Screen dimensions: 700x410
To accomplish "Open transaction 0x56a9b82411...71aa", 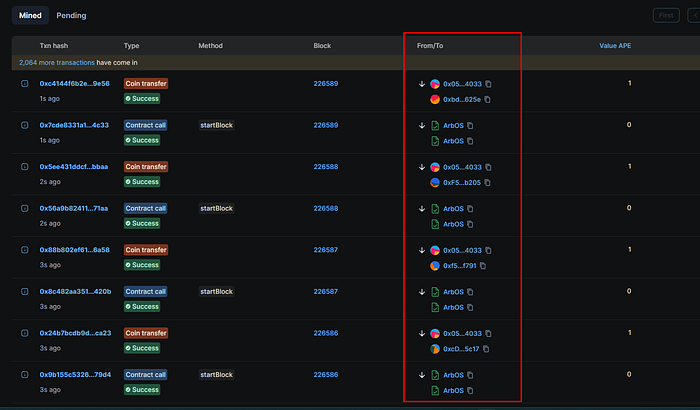I will coord(74,208).
